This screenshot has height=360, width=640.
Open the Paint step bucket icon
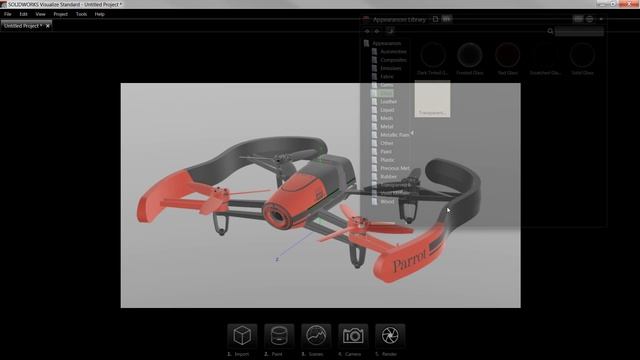[279, 336]
